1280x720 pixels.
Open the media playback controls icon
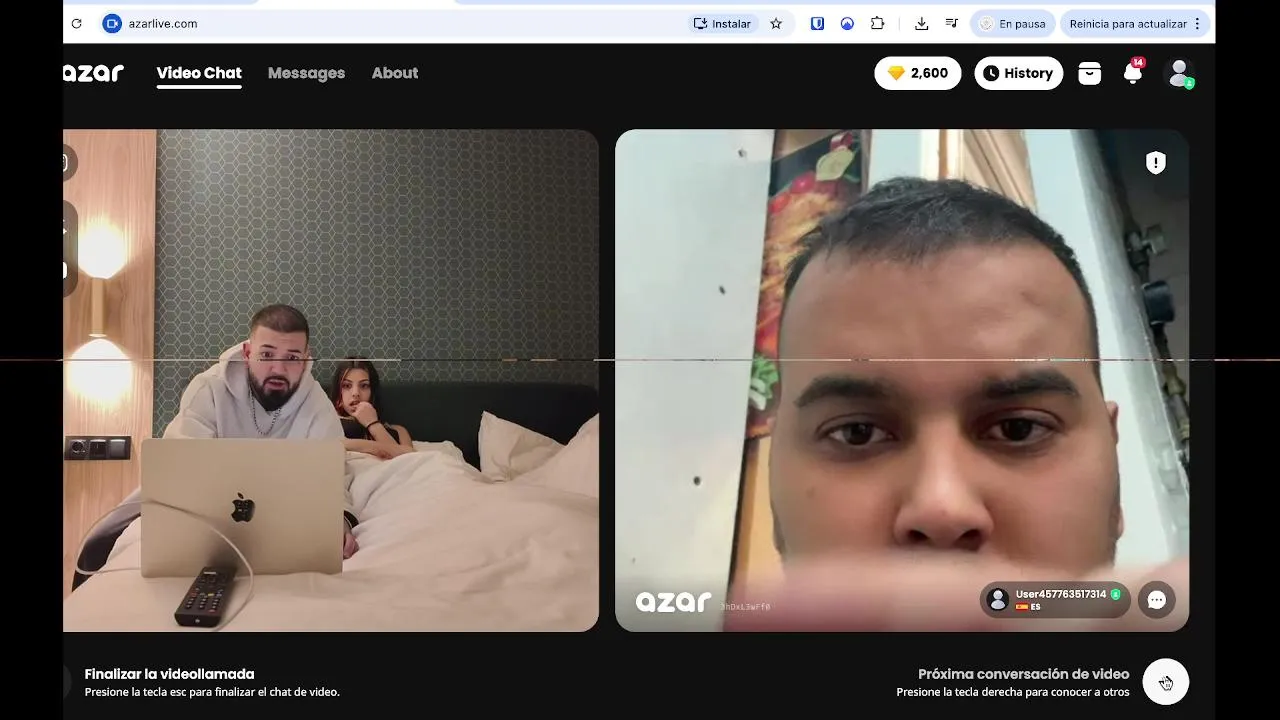pos(951,23)
